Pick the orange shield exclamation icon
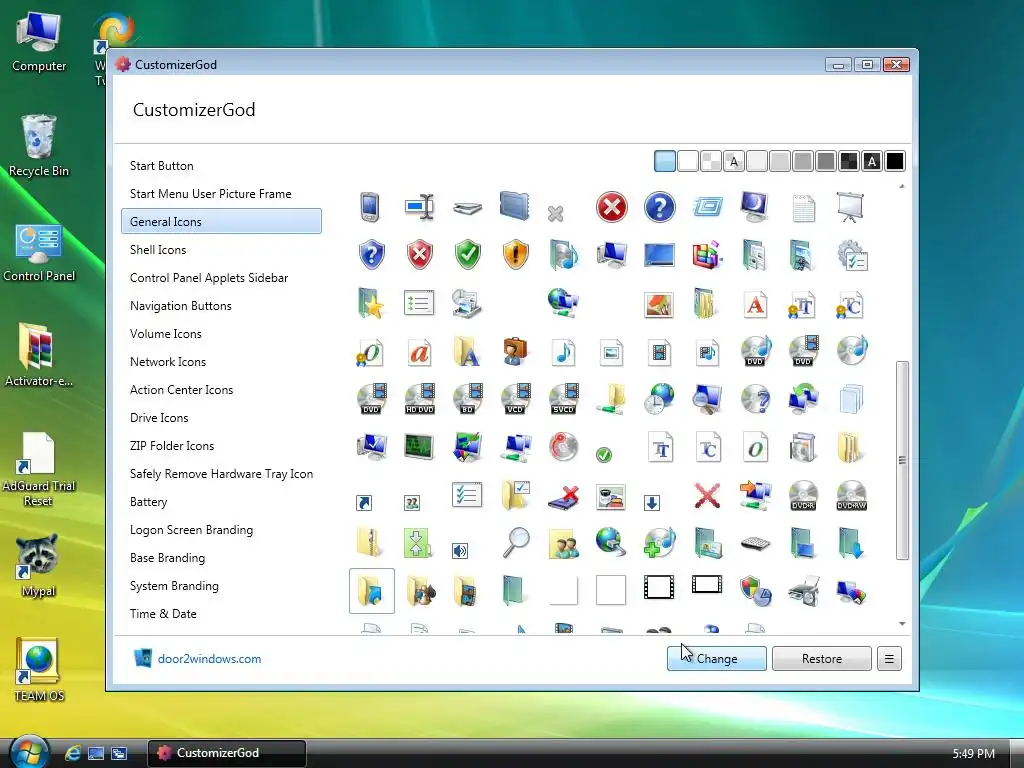 pyautogui.click(x=515, y=255)
